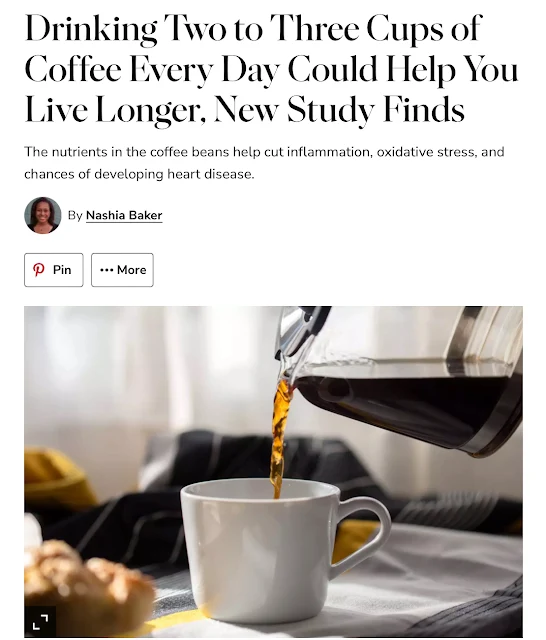Open Nashia Baker's author page link

124,215
